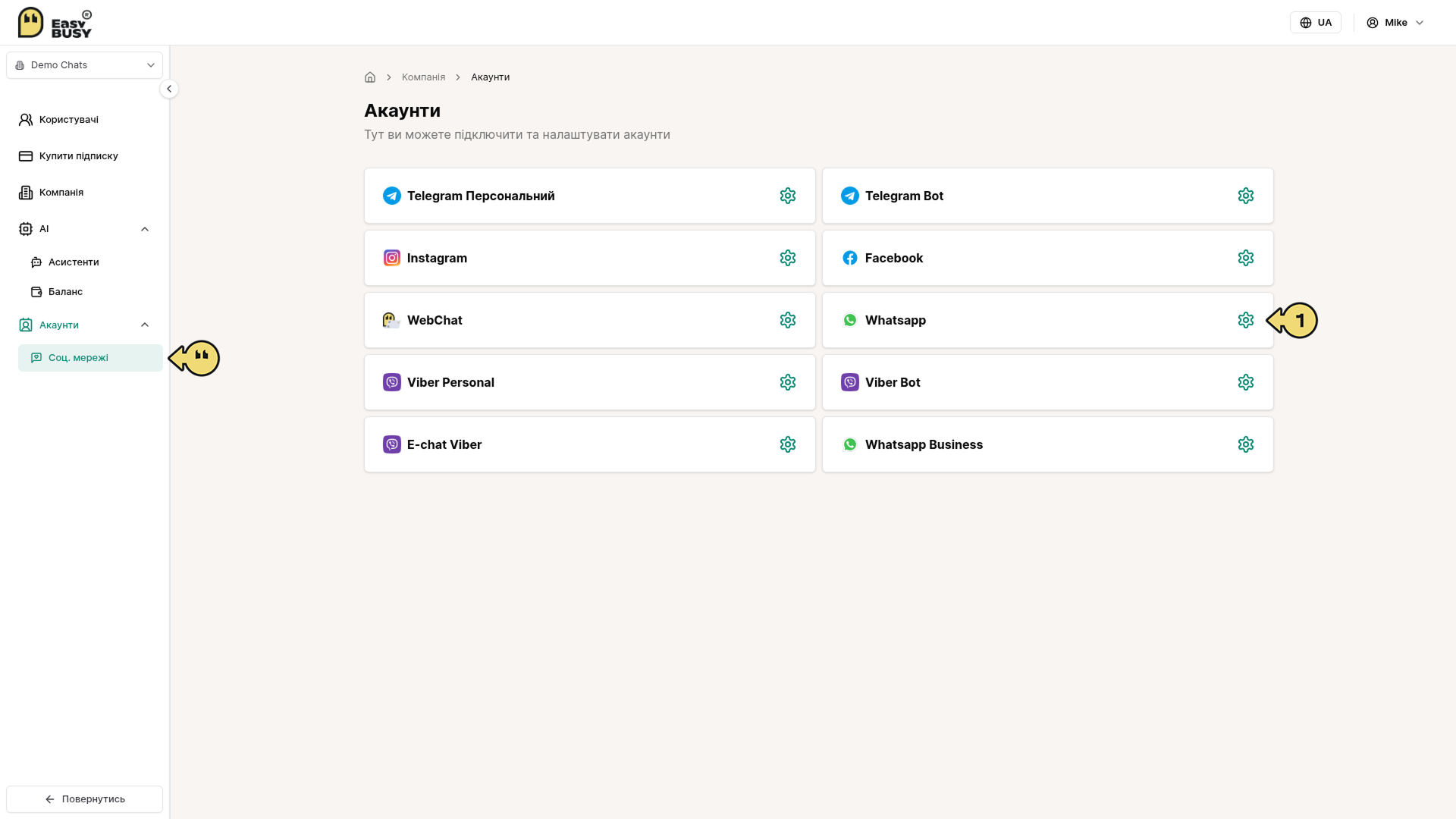Open the Demo Chats company dropdown
The height and width of the screenshot is (819, 1456).
[x=85, y=65]
